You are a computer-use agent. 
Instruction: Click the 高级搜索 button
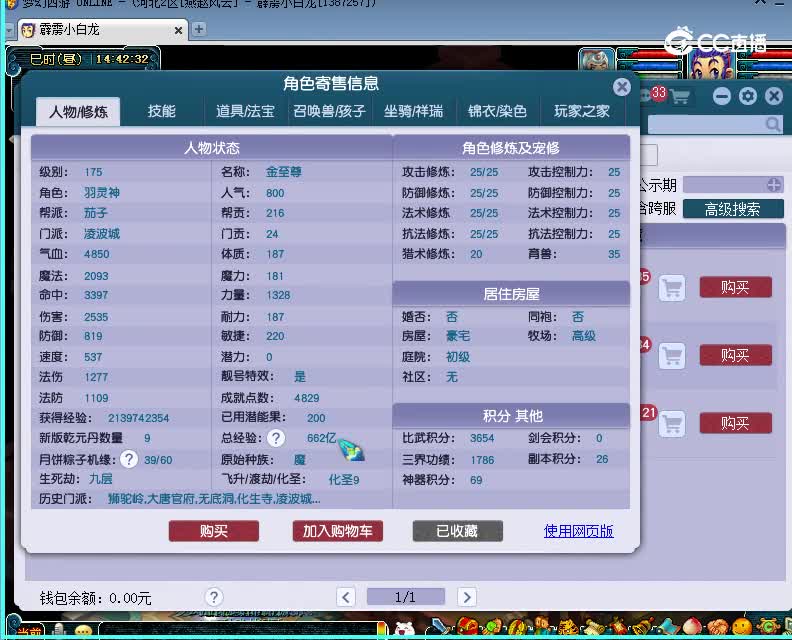click(733, 209)
